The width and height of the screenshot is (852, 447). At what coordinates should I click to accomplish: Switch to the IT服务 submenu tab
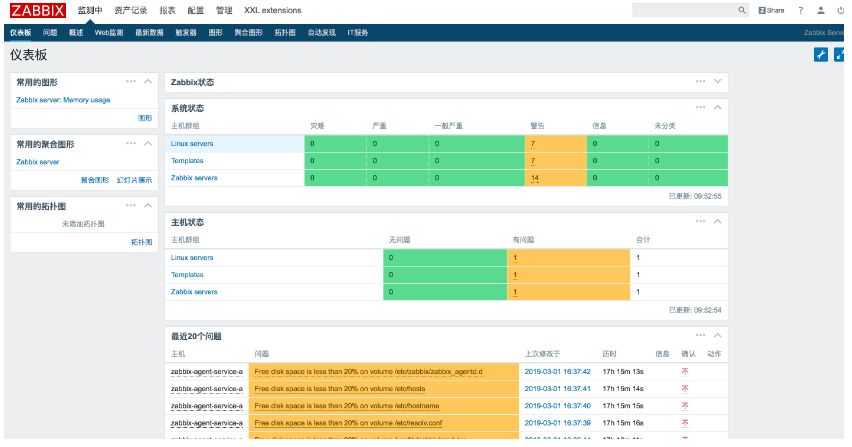pos(358,33)
